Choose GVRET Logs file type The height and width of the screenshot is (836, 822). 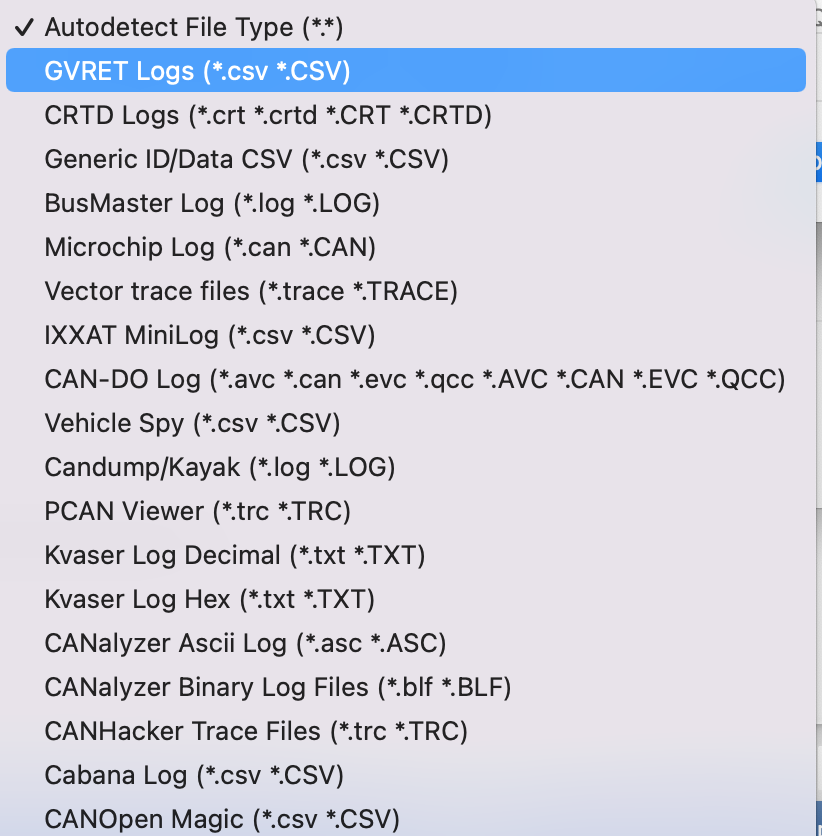pyautogui.click(x=198, y=71)
